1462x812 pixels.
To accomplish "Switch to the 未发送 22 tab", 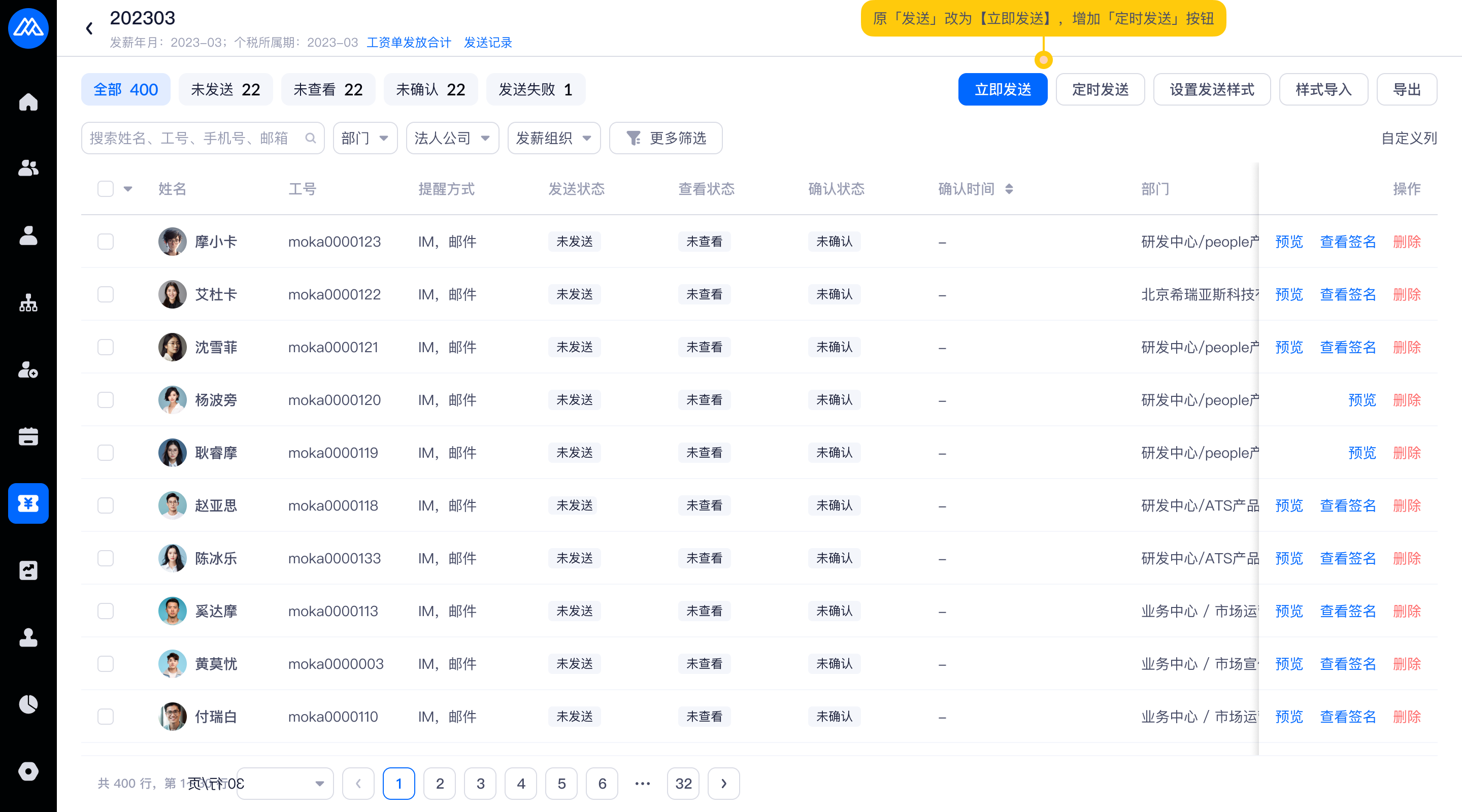I will [225, 90].
